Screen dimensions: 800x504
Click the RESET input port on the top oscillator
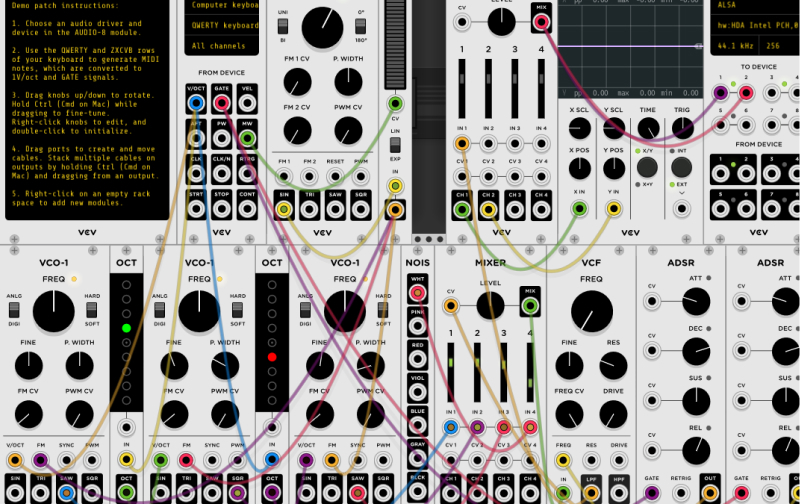coord(335,177)
